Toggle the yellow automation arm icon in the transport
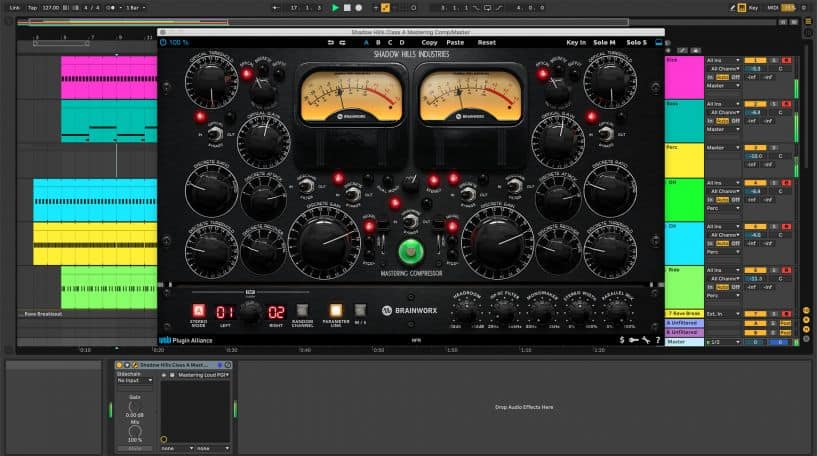The width and height of the screenshot is (817, 456). pos(386,8)
